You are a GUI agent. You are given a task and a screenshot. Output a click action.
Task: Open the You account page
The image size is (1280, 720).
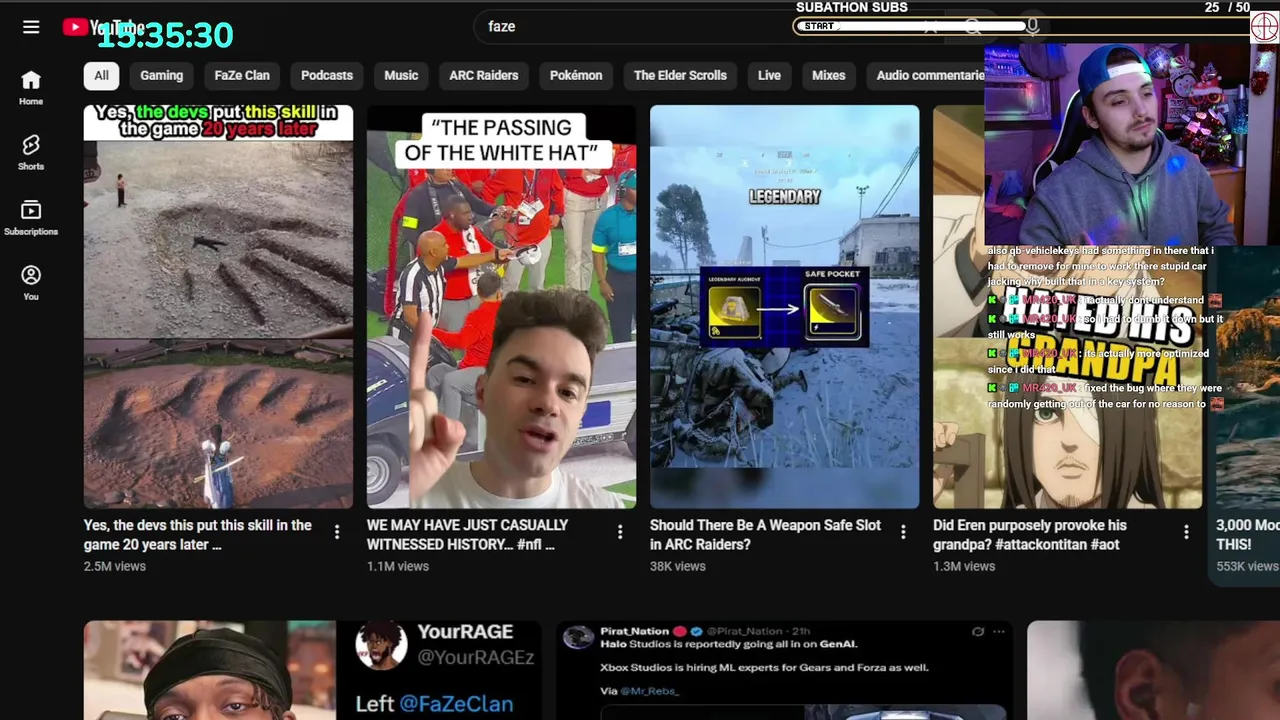(x=31, y=283)
